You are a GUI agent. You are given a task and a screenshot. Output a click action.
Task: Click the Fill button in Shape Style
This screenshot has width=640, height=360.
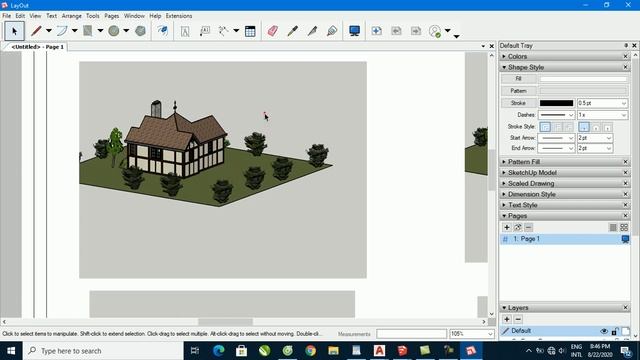pyautogui.click(x=518, y=79)
